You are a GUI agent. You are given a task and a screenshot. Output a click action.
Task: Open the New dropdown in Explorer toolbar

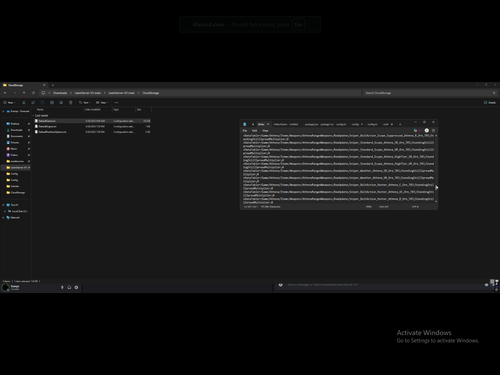click(9, 103)
